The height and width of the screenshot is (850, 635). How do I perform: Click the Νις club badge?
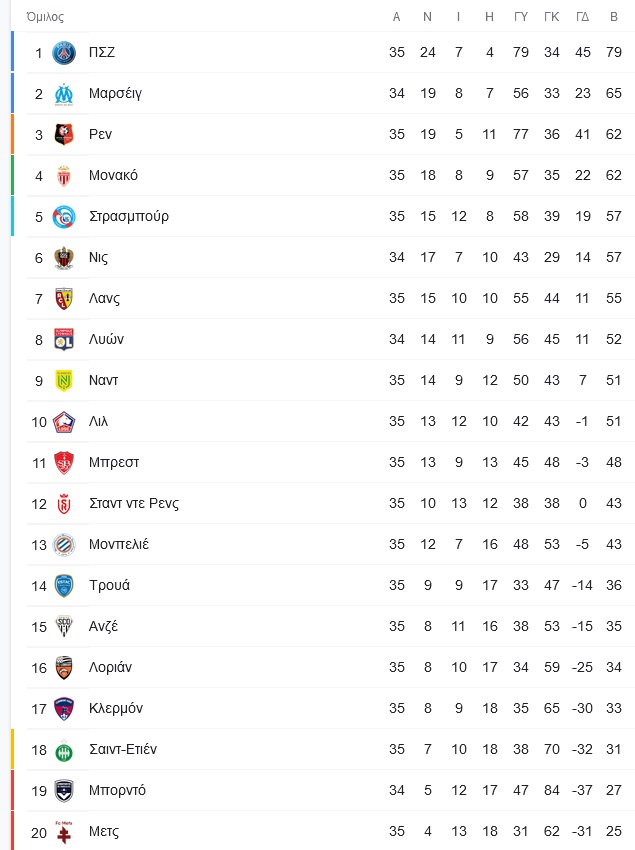tap(64, 257)
